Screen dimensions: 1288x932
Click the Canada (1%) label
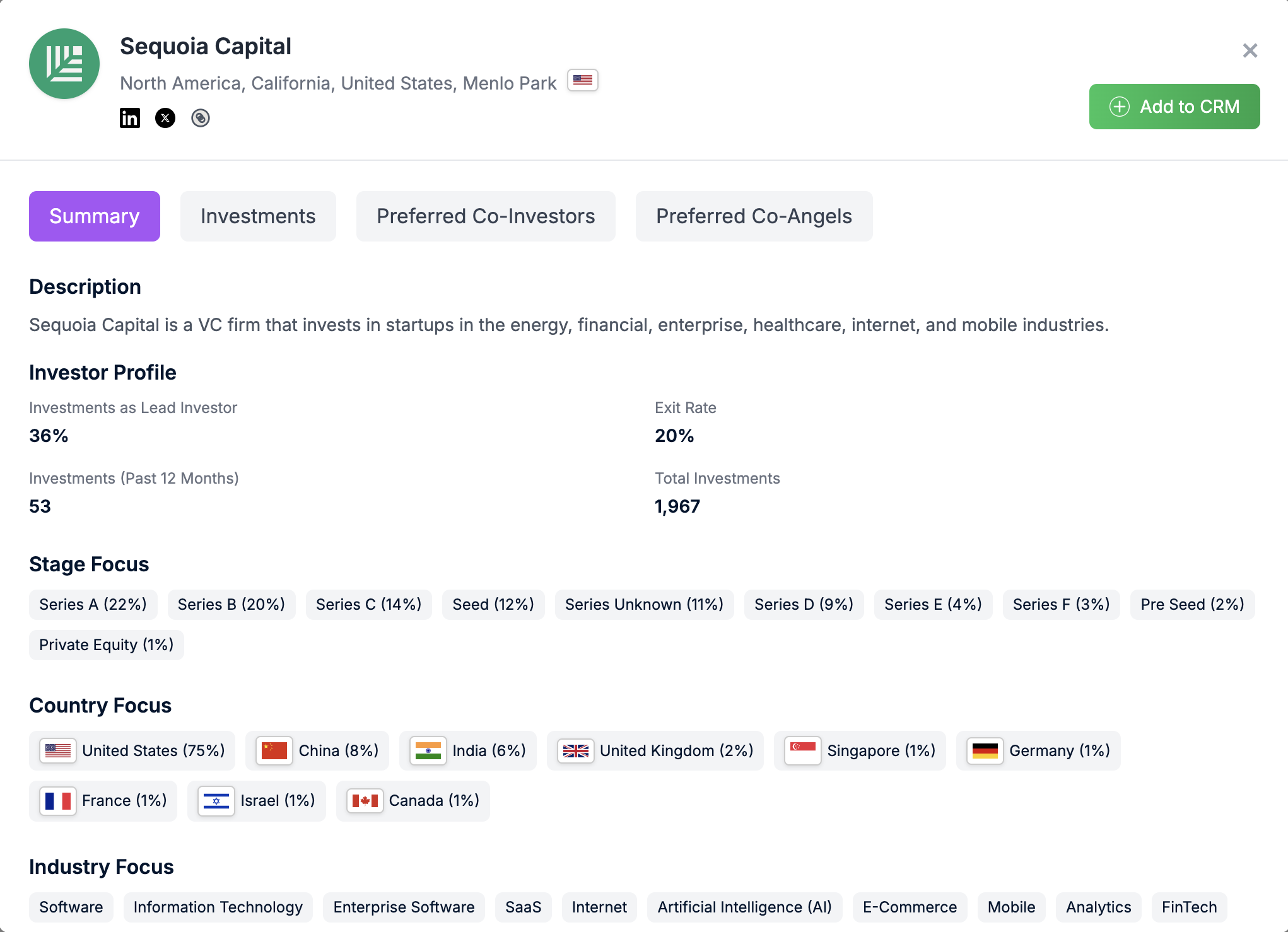coord(435,801)
